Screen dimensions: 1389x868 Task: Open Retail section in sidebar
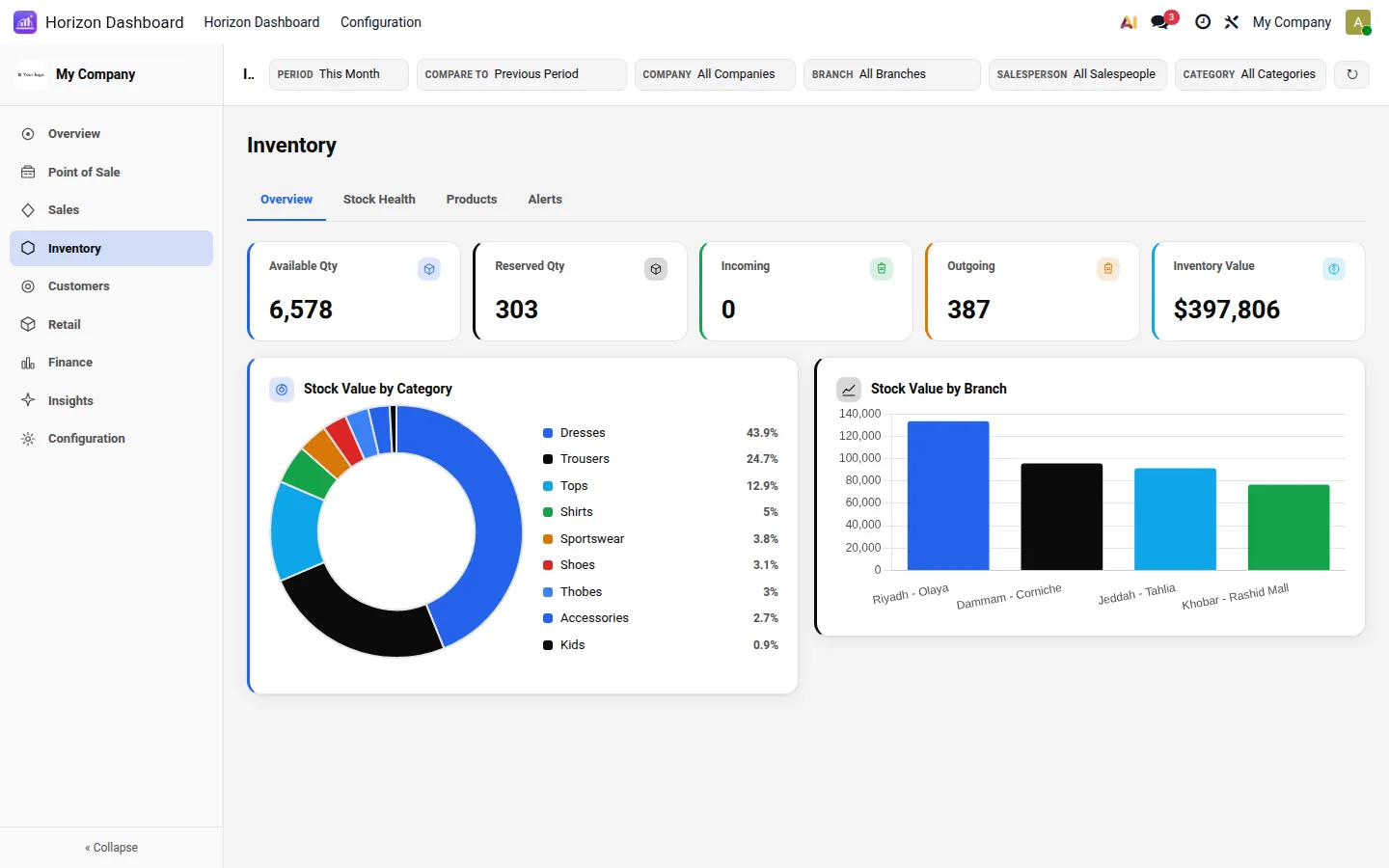tap(111, 325)
